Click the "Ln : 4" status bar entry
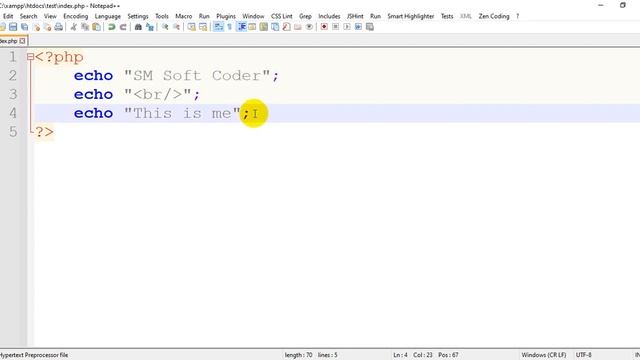Image resolution: width=640 pixels, height=360 pixels. [400, 355]
